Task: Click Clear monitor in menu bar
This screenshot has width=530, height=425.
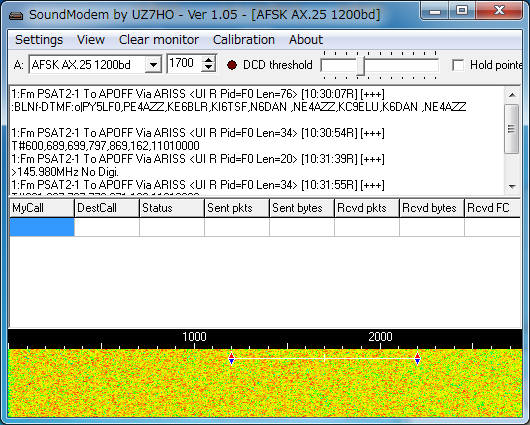Action: (x=159, y=40)
